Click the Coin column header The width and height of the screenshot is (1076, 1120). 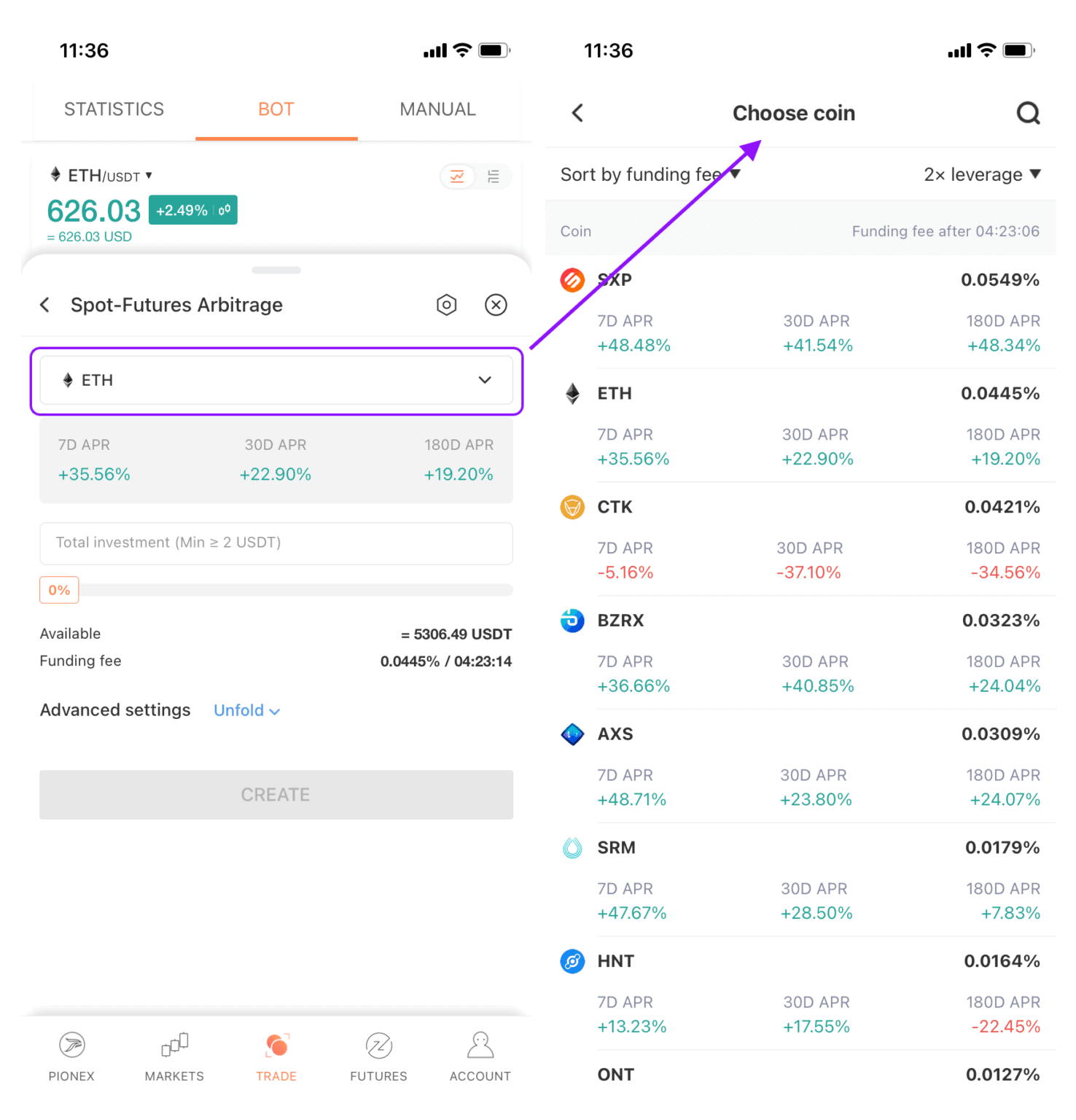click(x=576, y=231)
